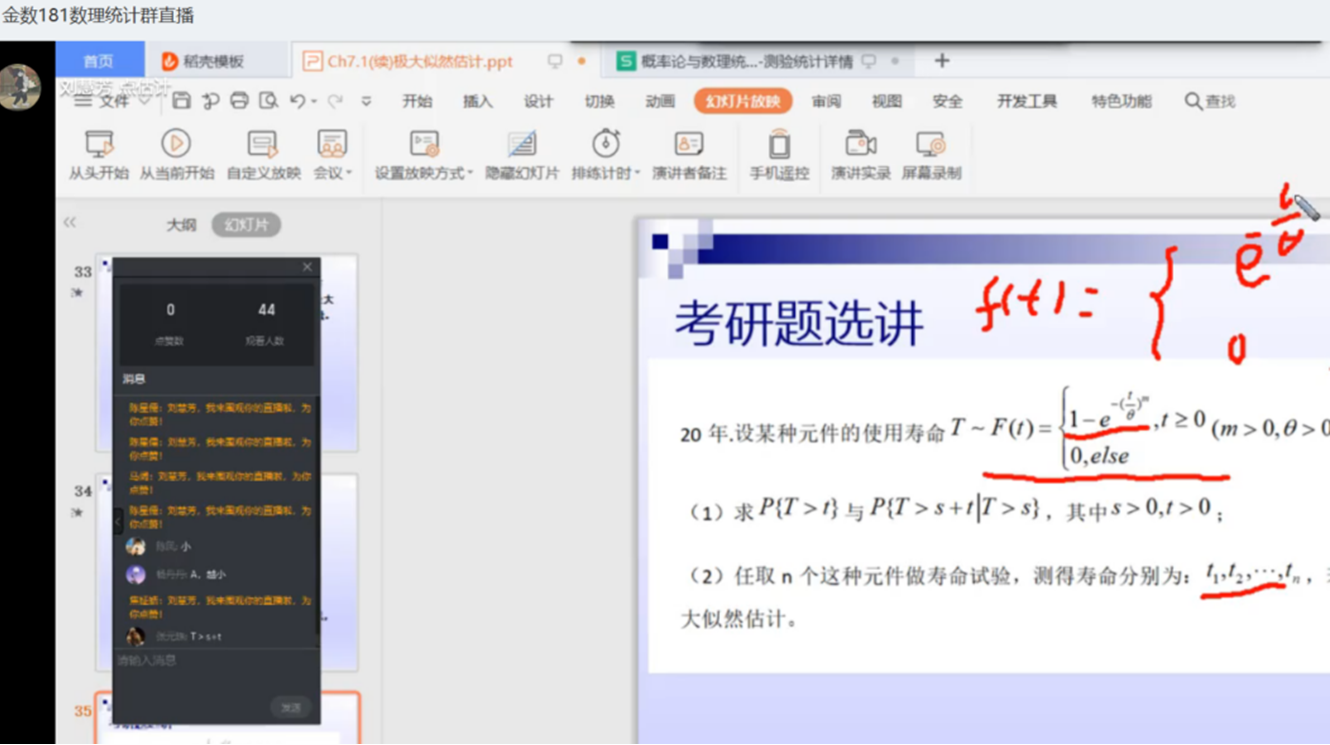This screenshot has width=1330, height=745.
Task: Expand 排练计时 dropdown arrow
Action: click(637, 173)
